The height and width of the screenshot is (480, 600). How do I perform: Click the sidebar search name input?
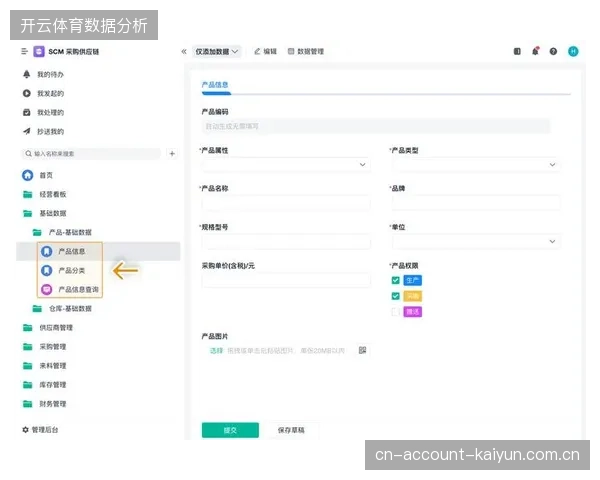coord(91,153)
